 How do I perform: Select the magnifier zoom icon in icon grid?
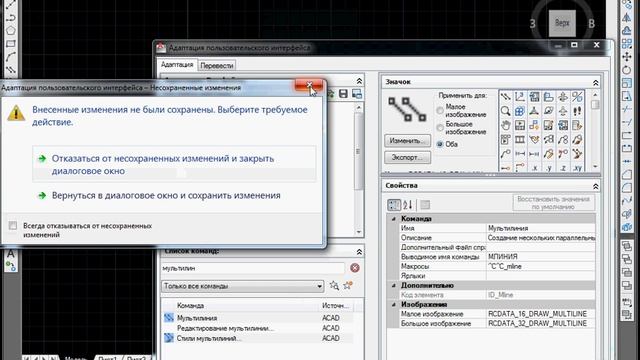(x=505, y=111)
